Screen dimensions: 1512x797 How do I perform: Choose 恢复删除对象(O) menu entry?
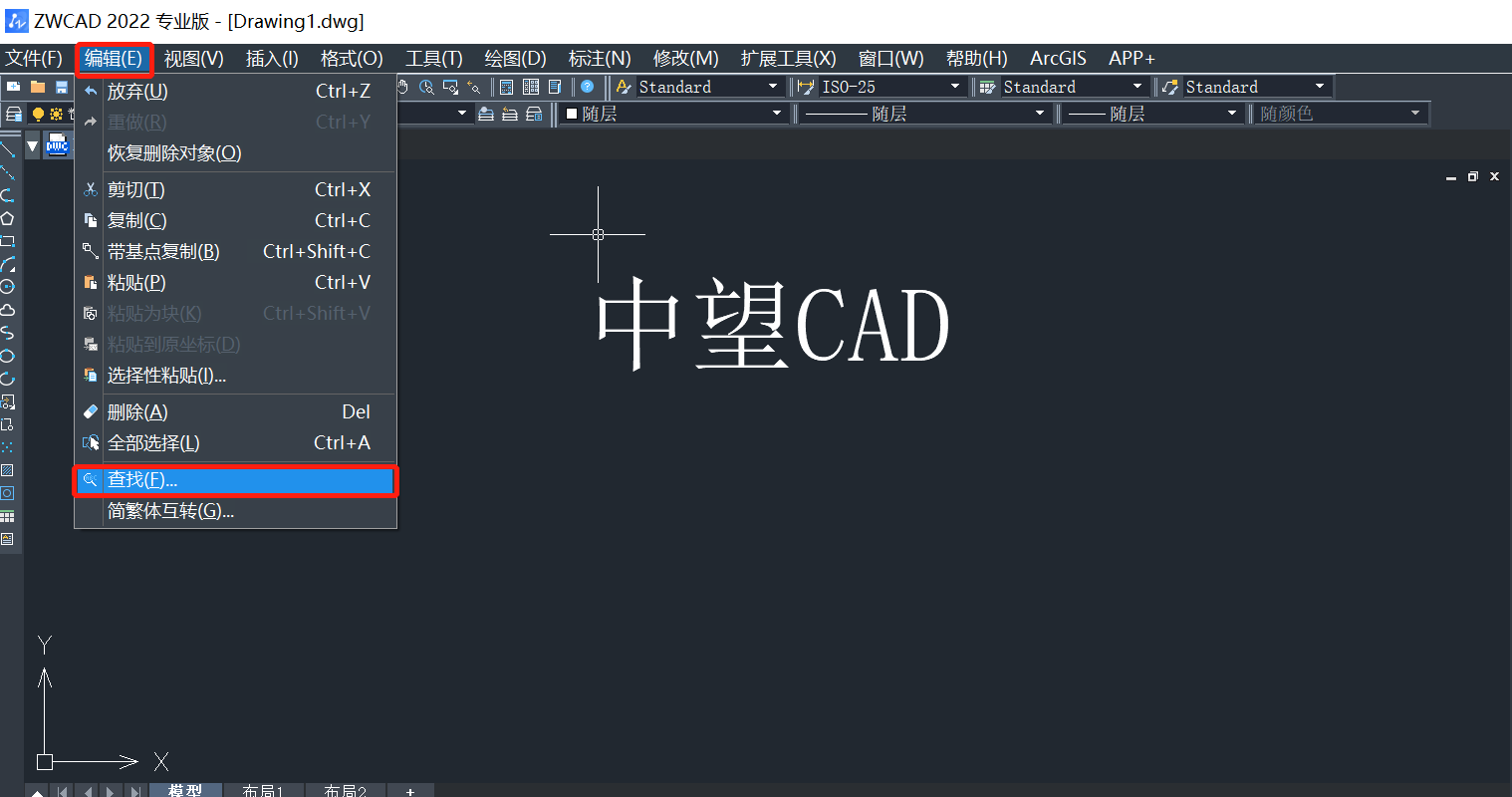(x=236, y=153)
